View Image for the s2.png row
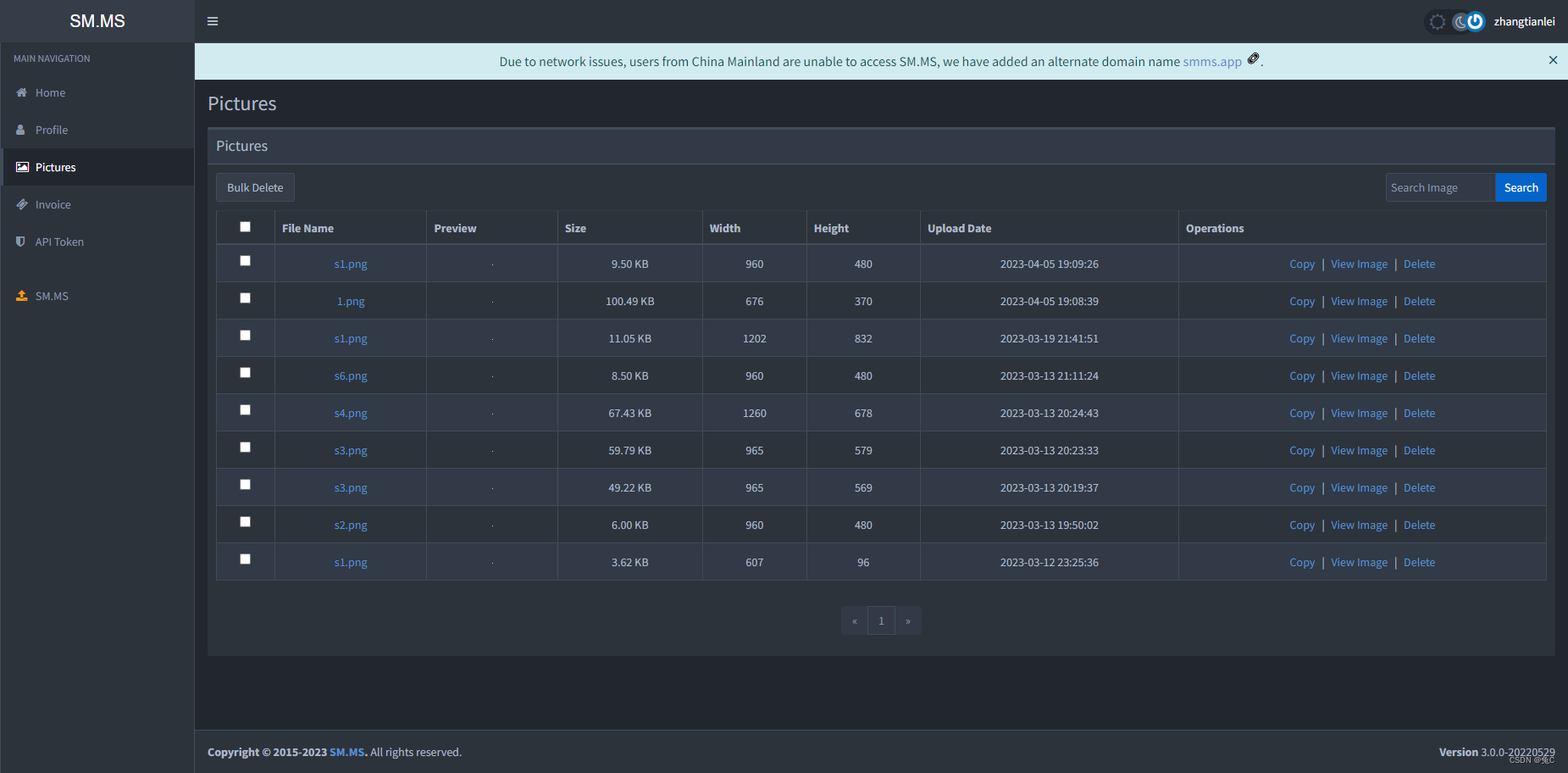Viewport: 1568px width, 773px height. pos(1359,526)
